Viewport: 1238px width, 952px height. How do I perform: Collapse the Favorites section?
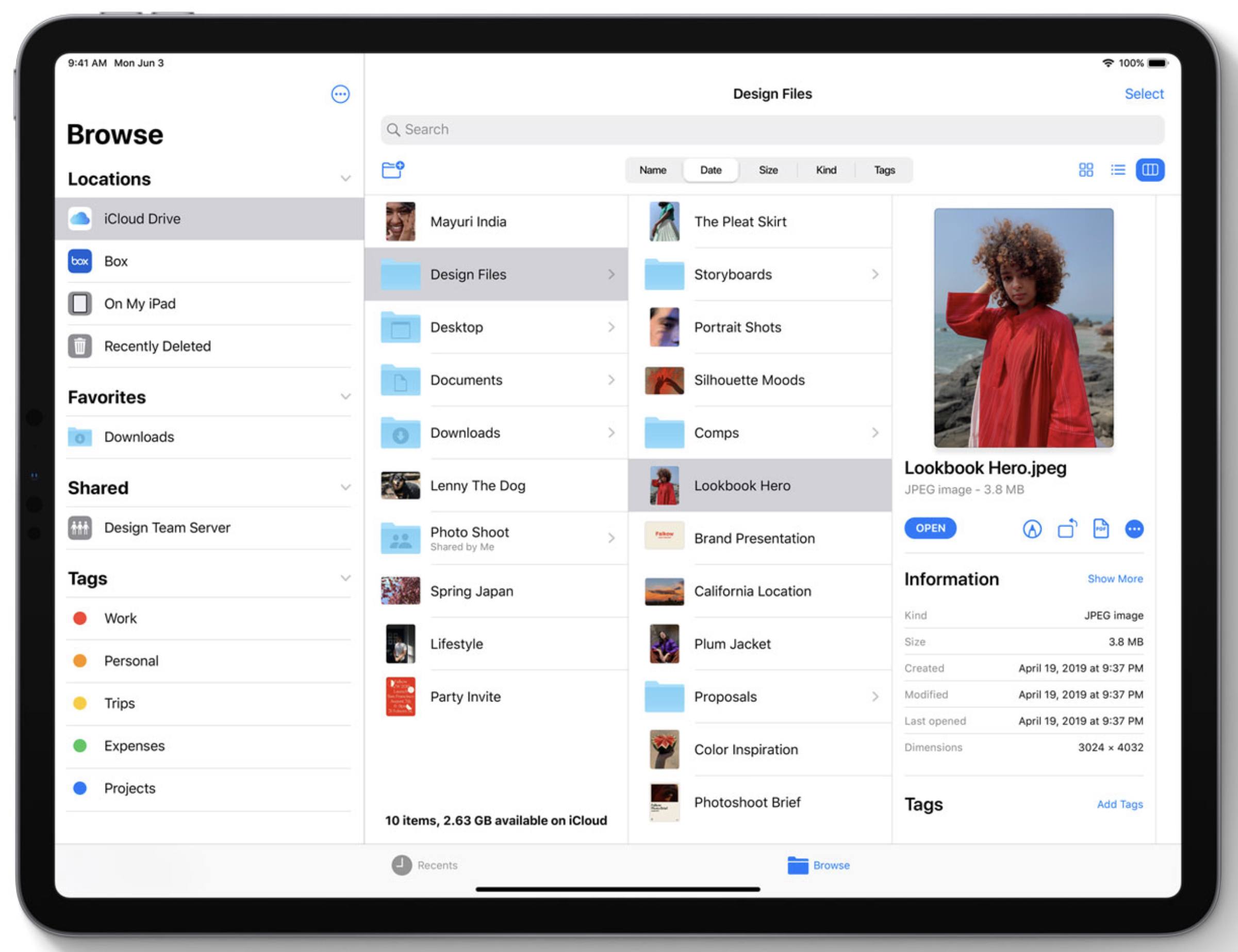click(x=346, y=397)
